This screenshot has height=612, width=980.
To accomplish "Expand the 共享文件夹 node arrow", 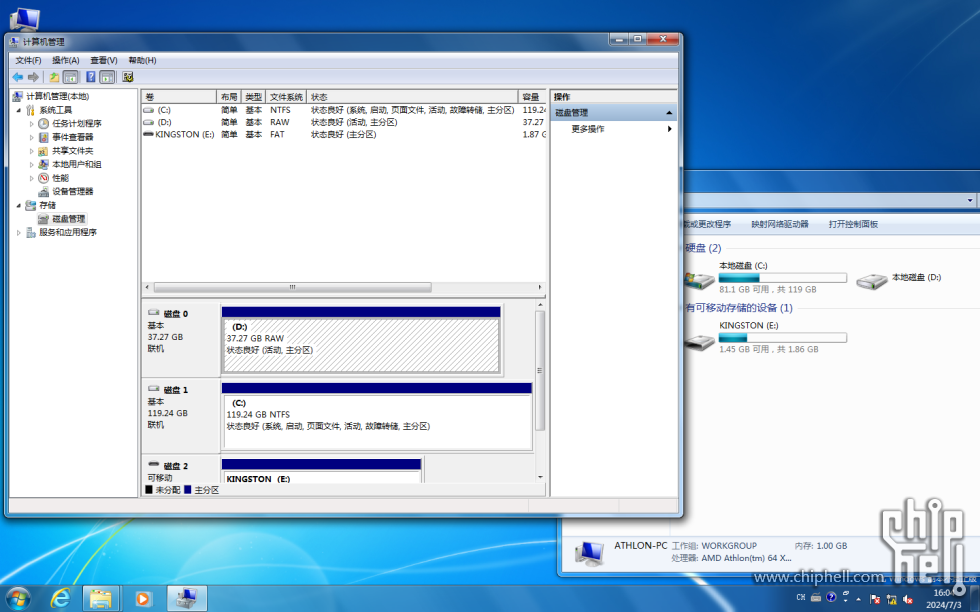I will click(31, 151).
